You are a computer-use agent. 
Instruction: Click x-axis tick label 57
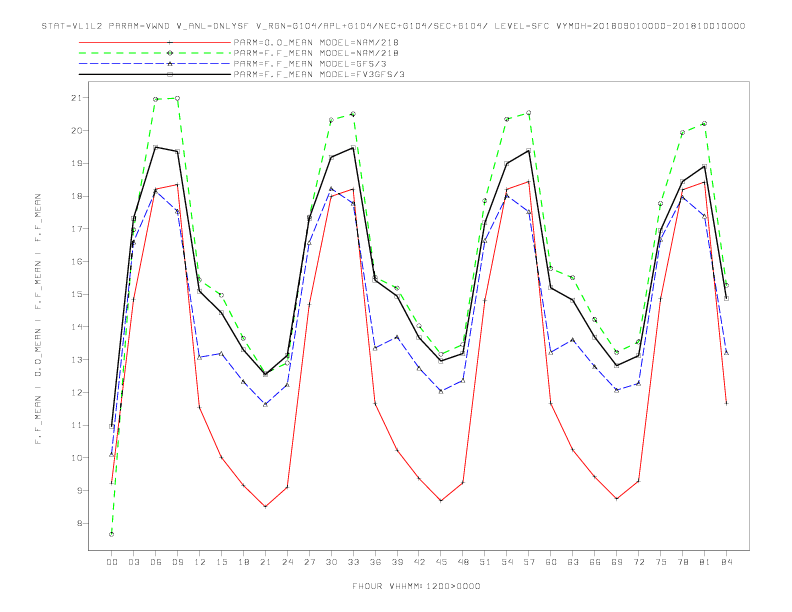point(529,562)
